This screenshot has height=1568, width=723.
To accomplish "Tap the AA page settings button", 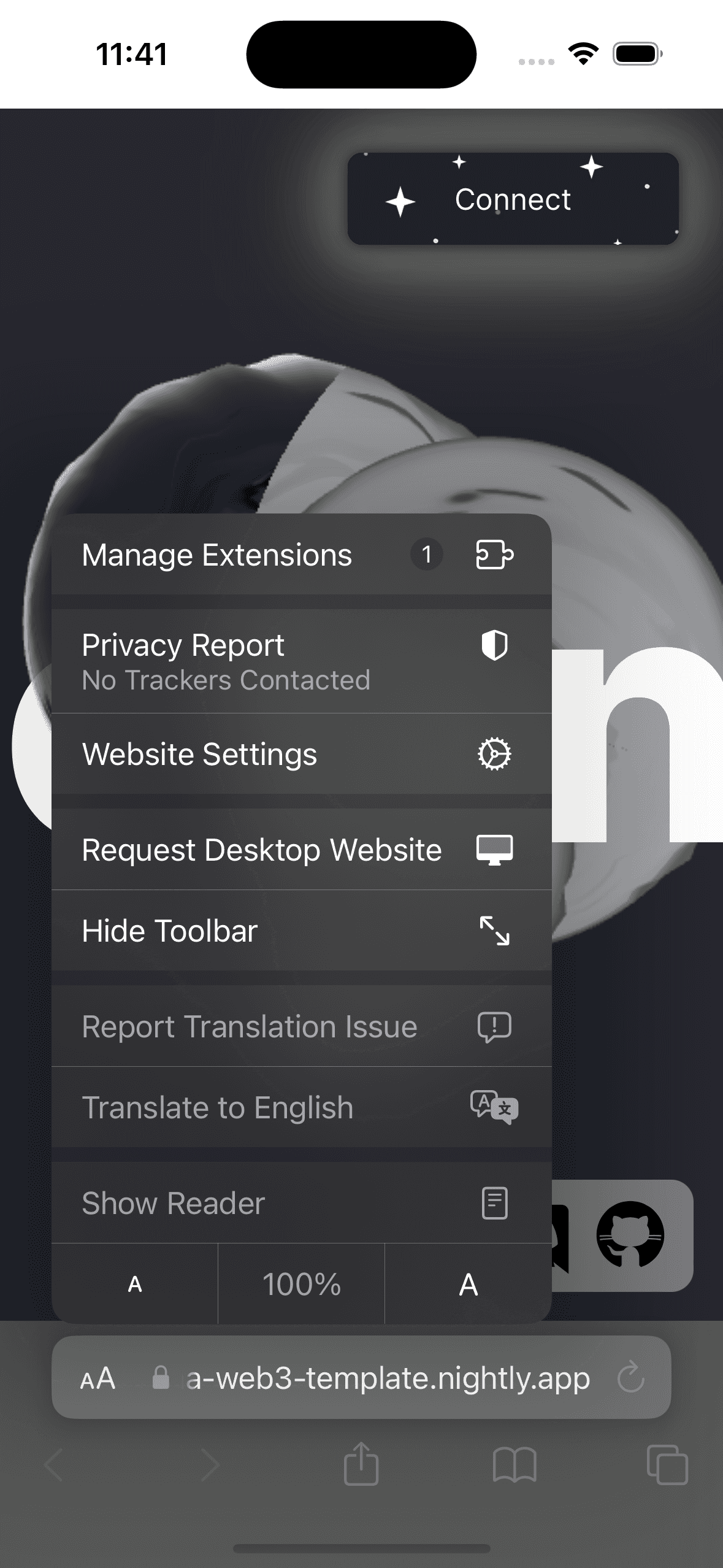I will pyautogui.click(x=98, y=1378).
